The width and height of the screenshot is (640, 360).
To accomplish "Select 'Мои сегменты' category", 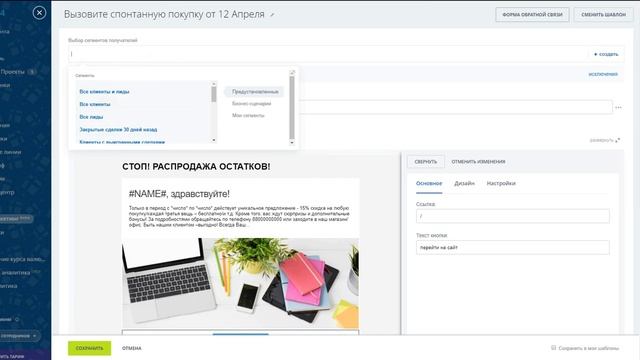I will point(248,116).
